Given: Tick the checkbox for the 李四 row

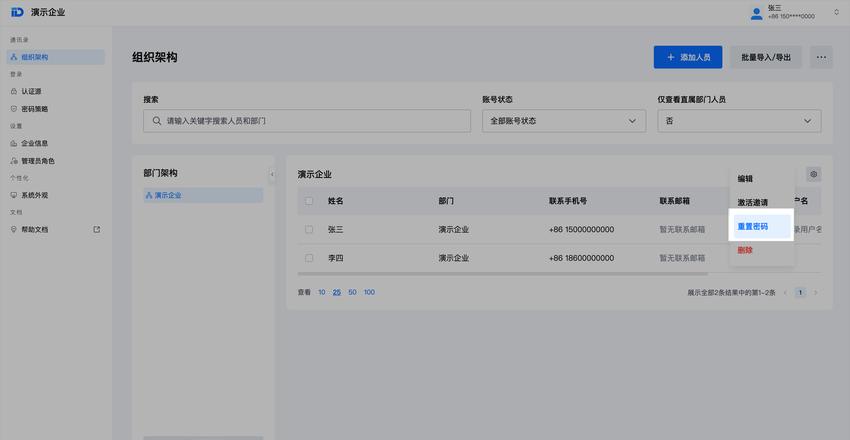Looking at the screenshot, I should tap(309, 258).
